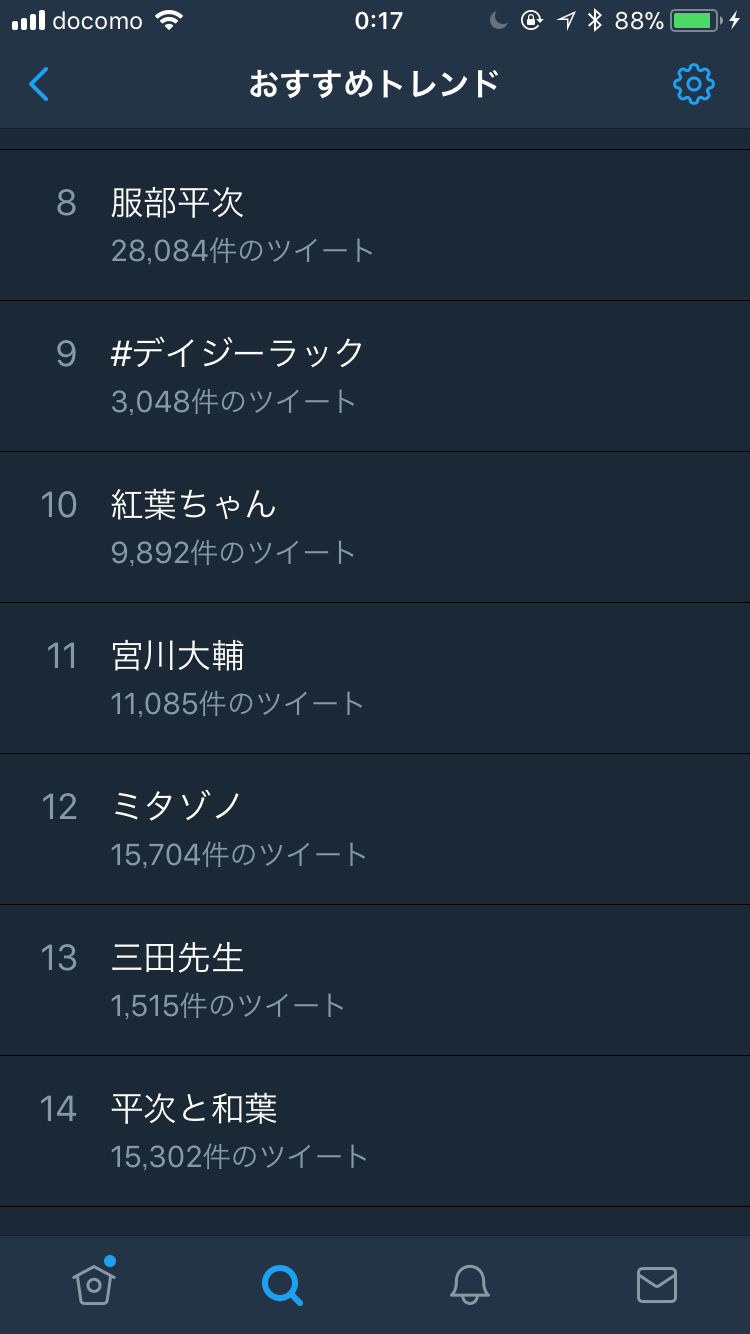Tap the back arrow icon
The image size is (750, 1334).
click(x=39, y=85)
